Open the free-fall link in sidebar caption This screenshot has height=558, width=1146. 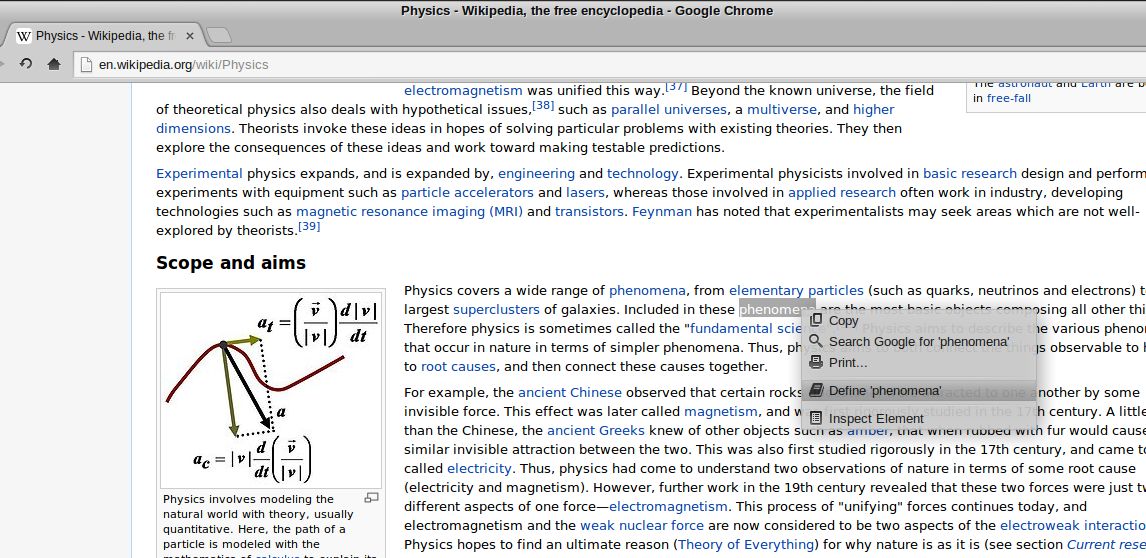pos(1009,98)
